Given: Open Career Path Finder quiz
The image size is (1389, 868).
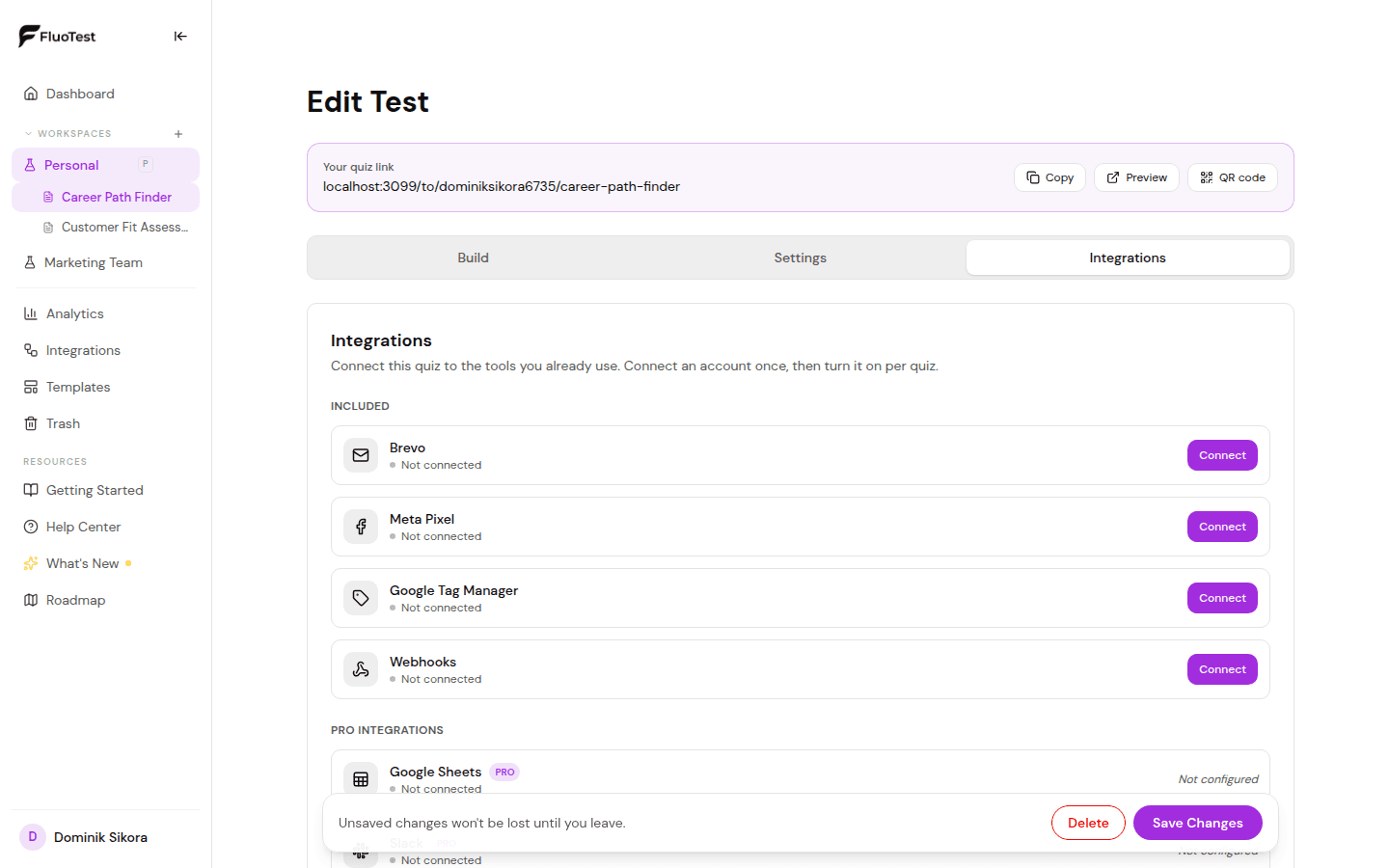Looking at the screenshot, I should click(x=105, y=197).
